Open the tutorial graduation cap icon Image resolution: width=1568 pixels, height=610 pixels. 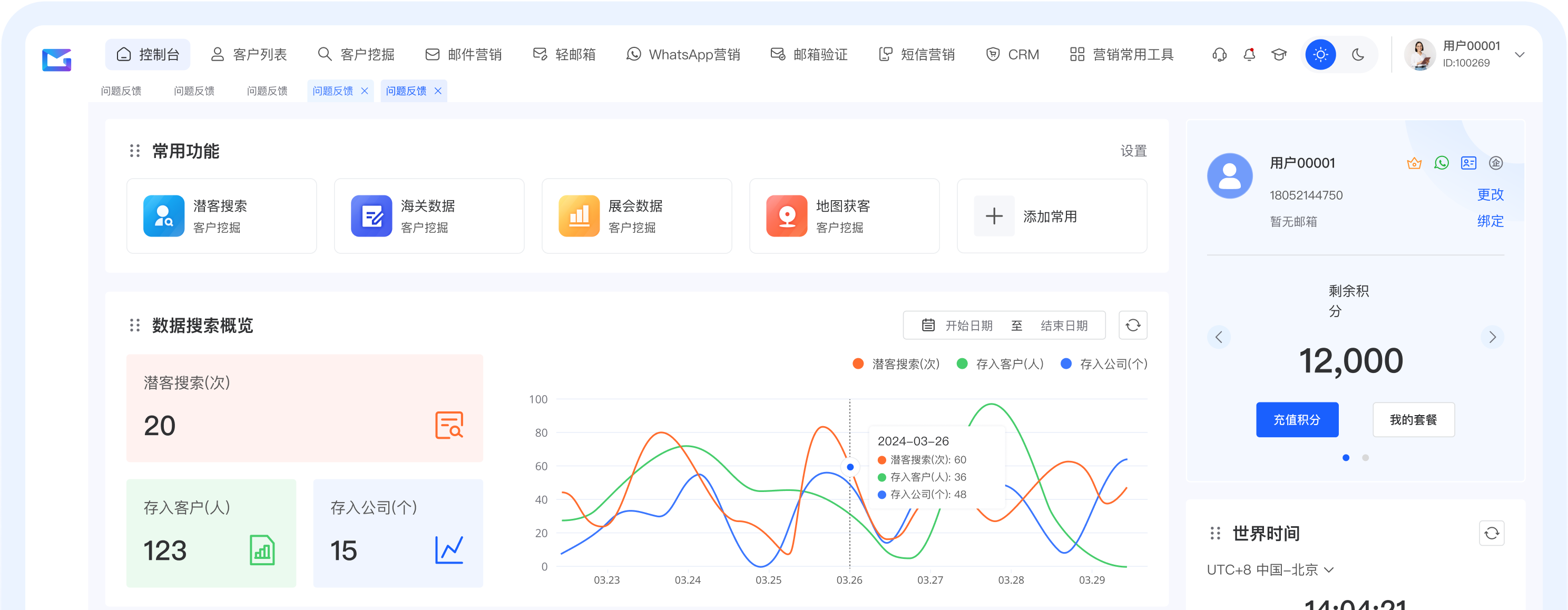(1279, 55)
